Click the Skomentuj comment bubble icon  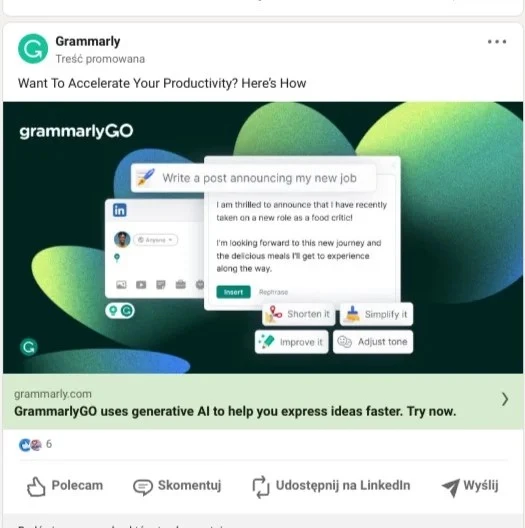[x=143, y=487]
